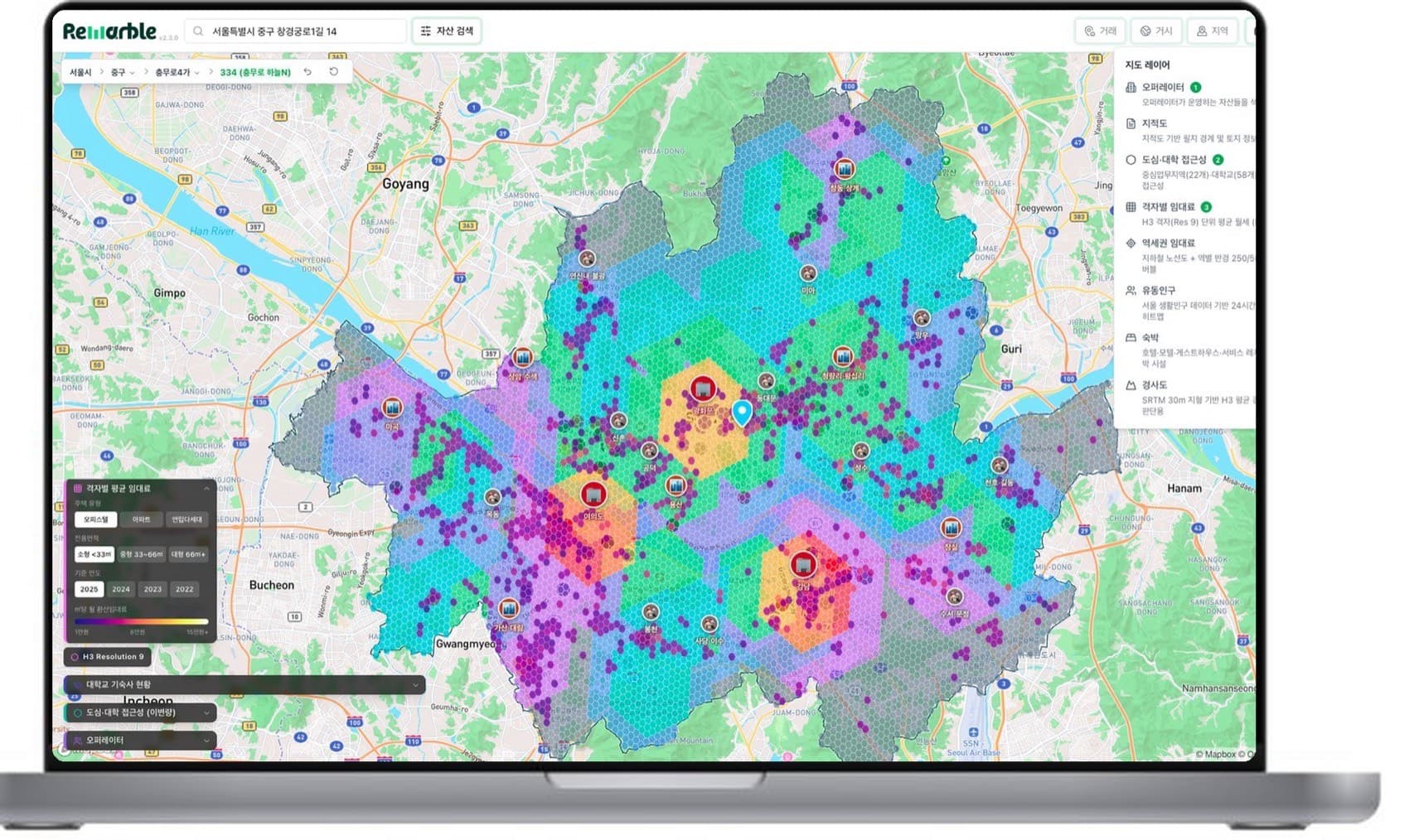
Task: Expand the 대학교 기숙사 현황 panel
Action: click(x=245, y=685)
